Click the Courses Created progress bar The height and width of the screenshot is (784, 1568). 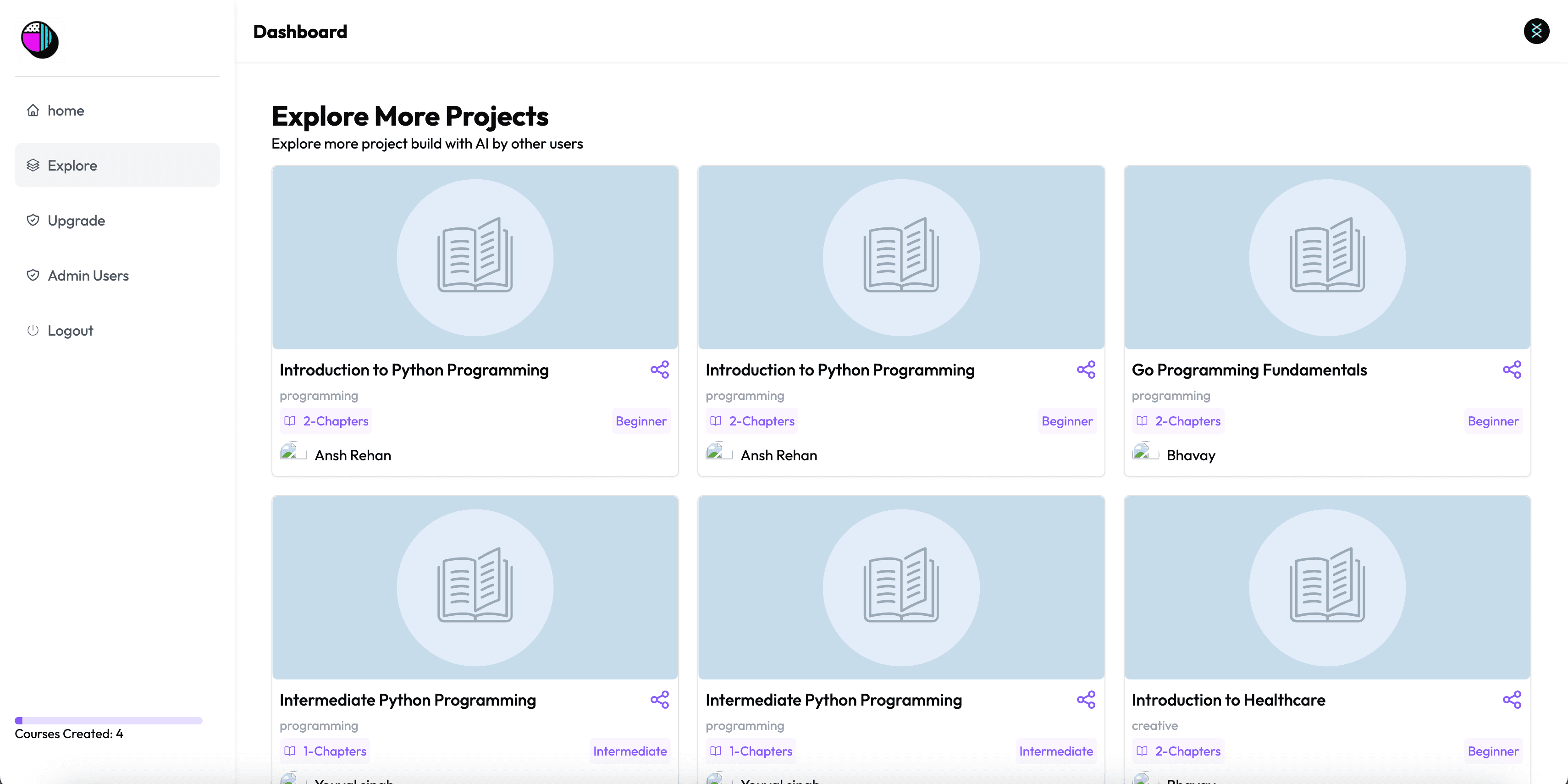(x=108, y=721)
